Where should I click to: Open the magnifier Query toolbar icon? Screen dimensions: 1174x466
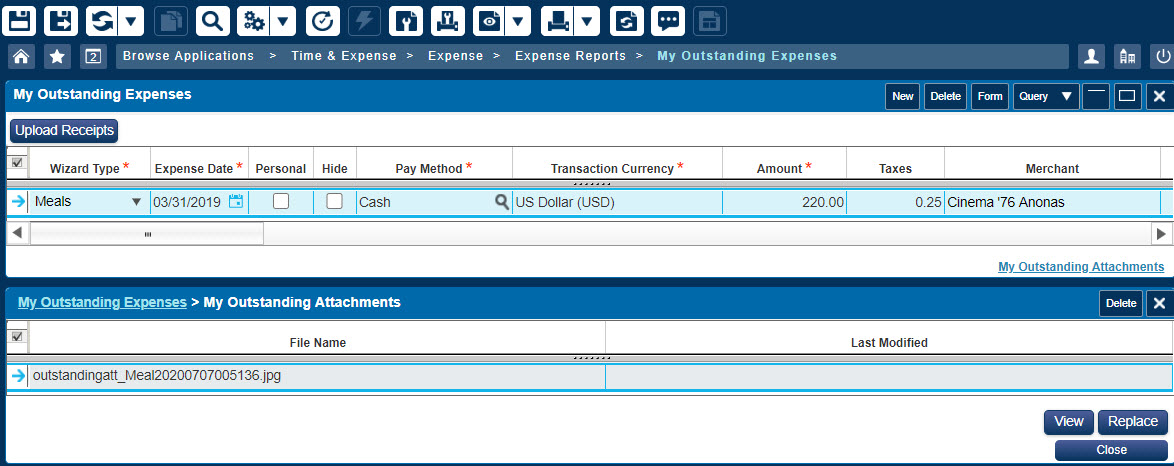(x=212, y=20)
